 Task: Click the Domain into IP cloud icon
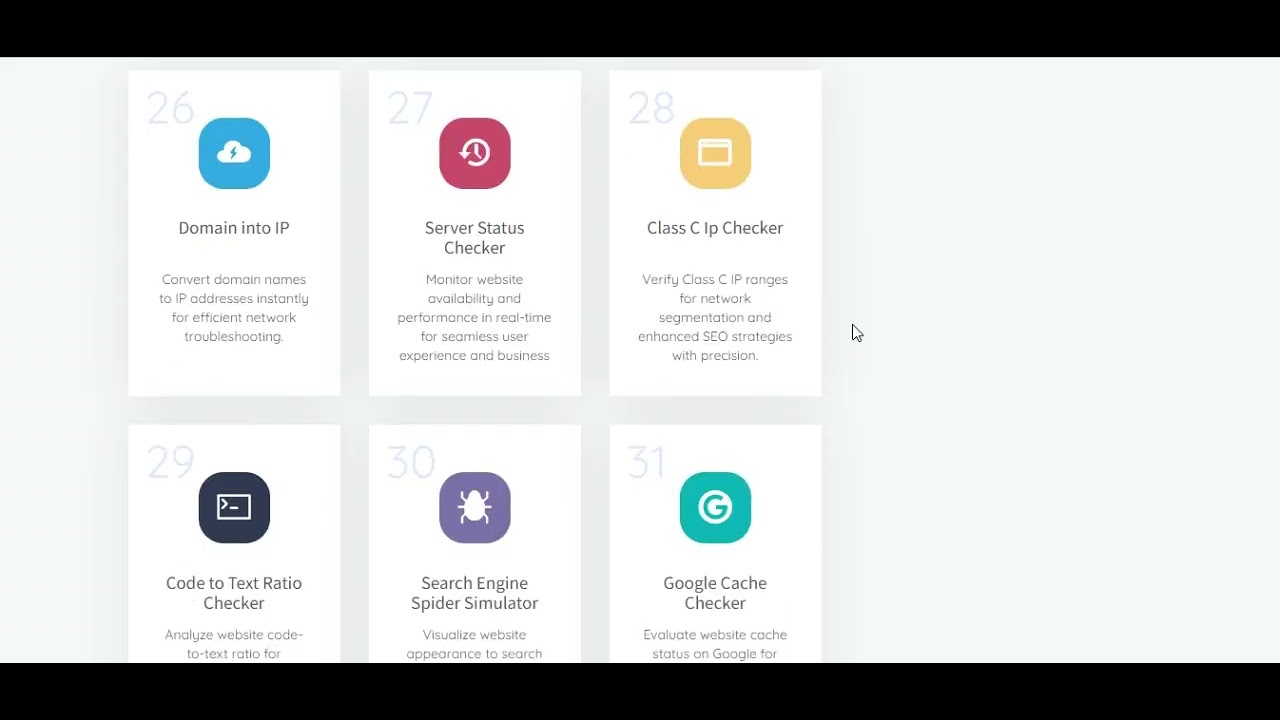pos(234,153)
